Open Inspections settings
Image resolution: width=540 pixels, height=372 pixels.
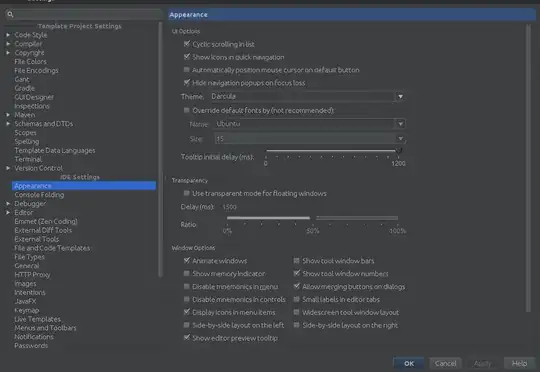click(32, 106)
